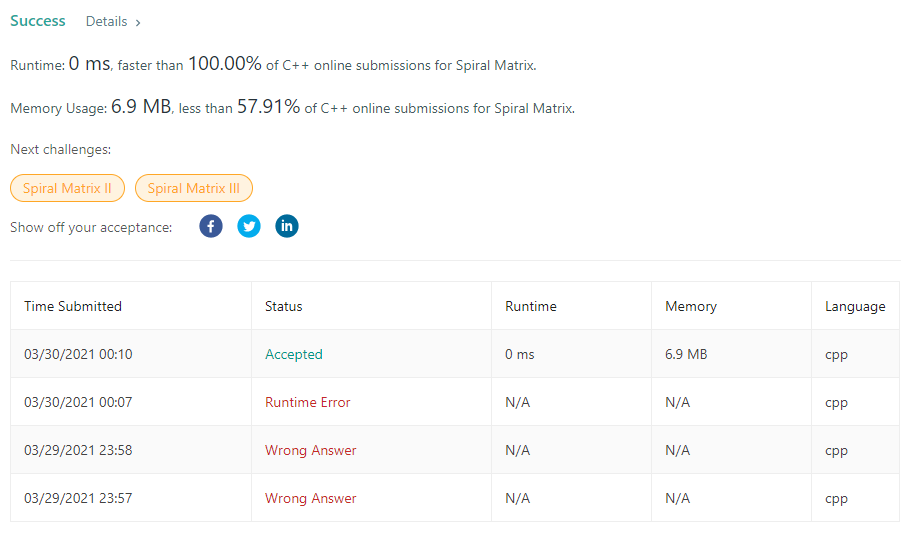914x535 pixels.
Task: View the Wrong Answer submission from 23:58
Action: pyautogui.click(x=311, y=450)
